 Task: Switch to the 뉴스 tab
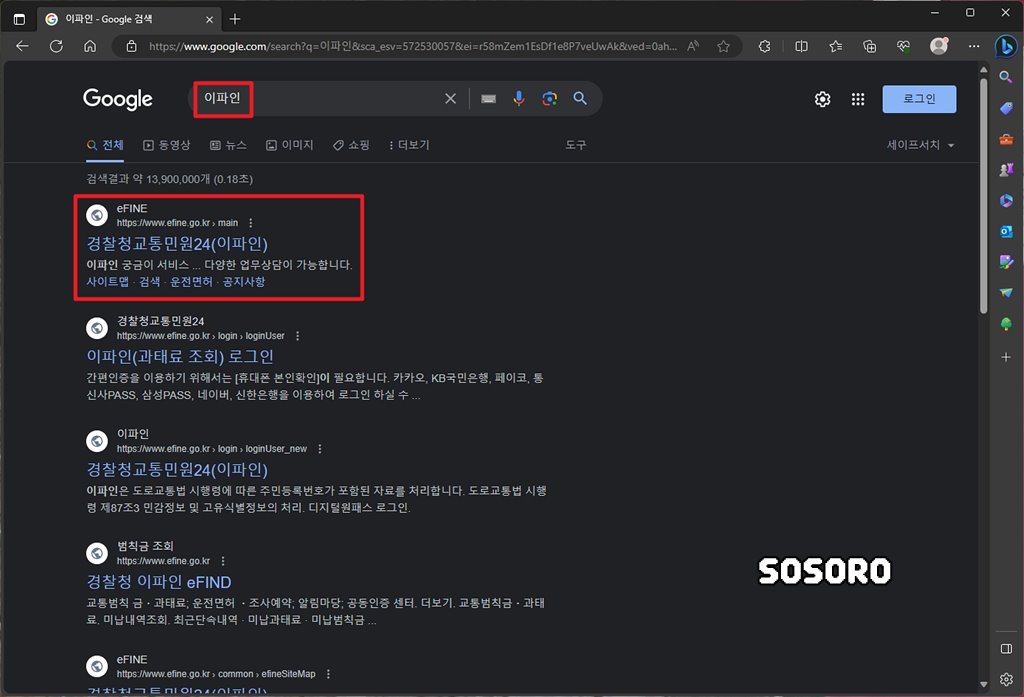(229, 145)
